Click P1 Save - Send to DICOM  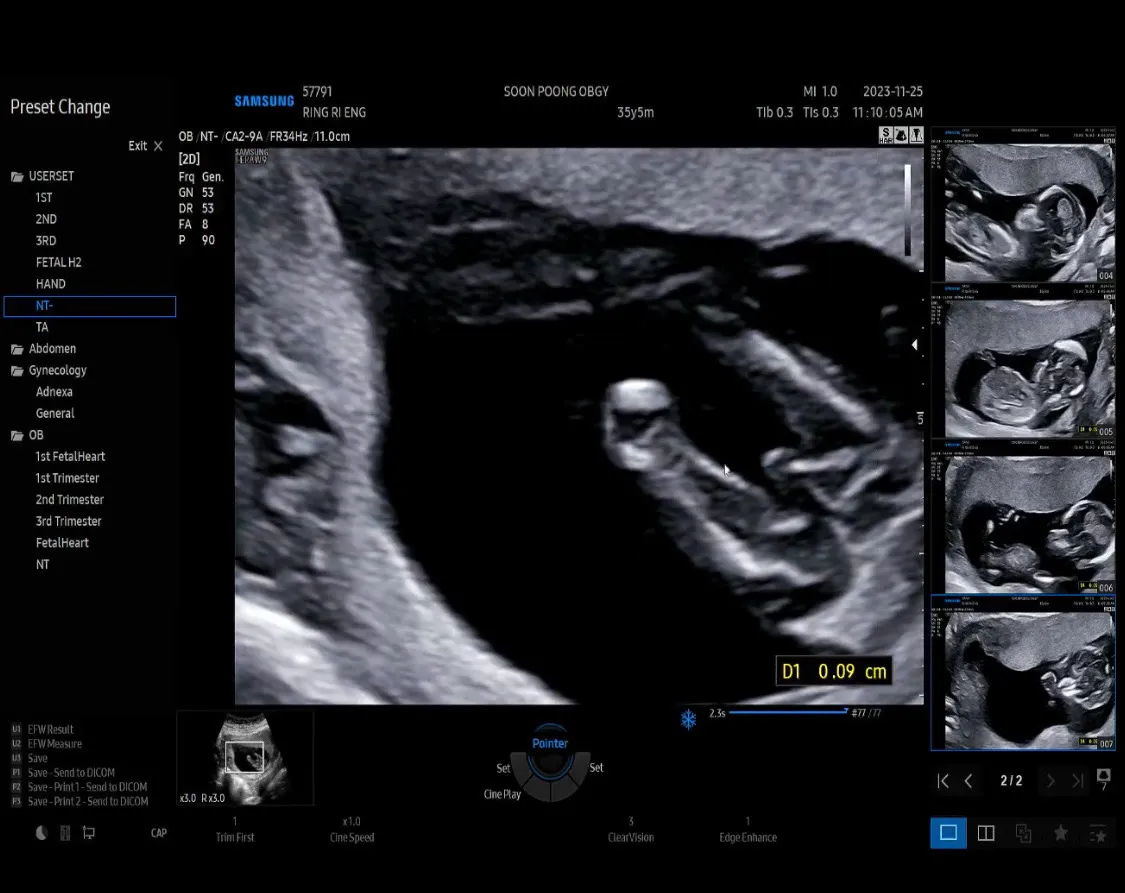click(63, 772)
